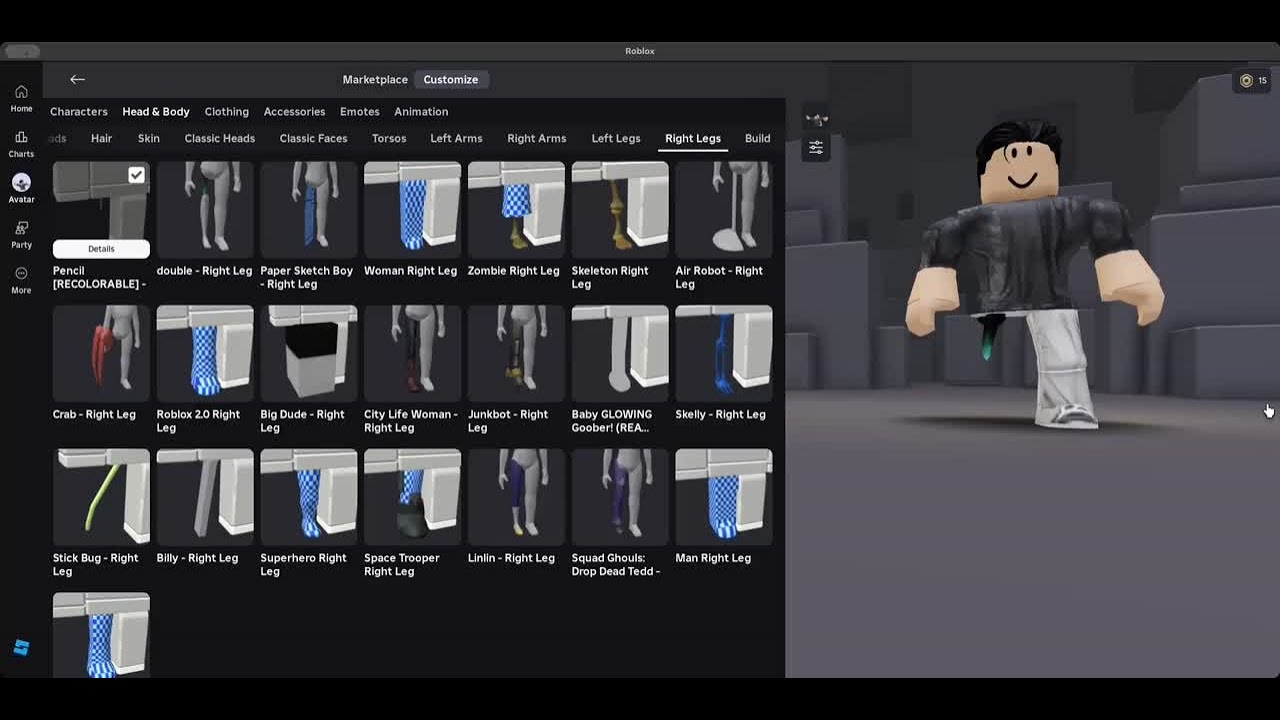Equip the Billy - Right Leg item
This screenshot has width=1280, height=720.
[205, 497]
